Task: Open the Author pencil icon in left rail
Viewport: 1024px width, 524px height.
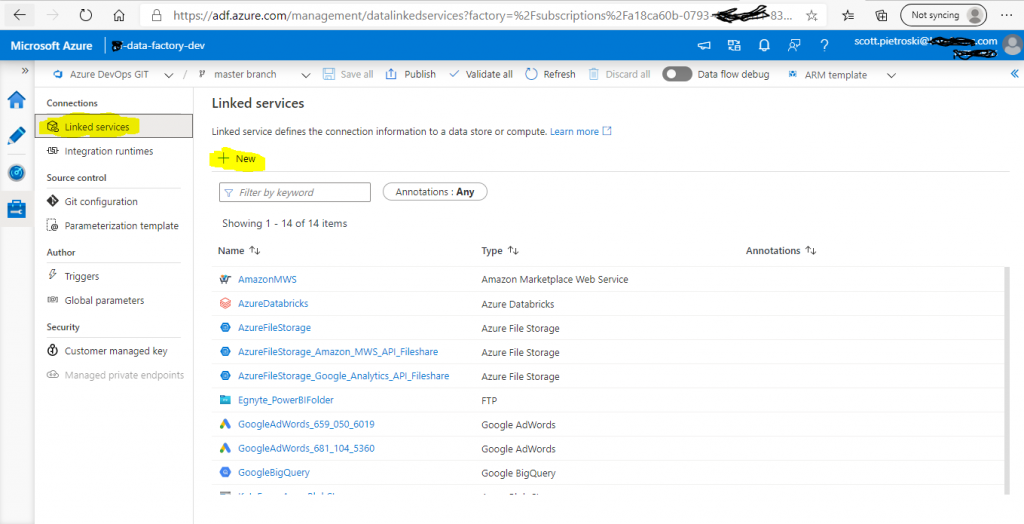Action: pyautogui.click(x=17, y=136)
